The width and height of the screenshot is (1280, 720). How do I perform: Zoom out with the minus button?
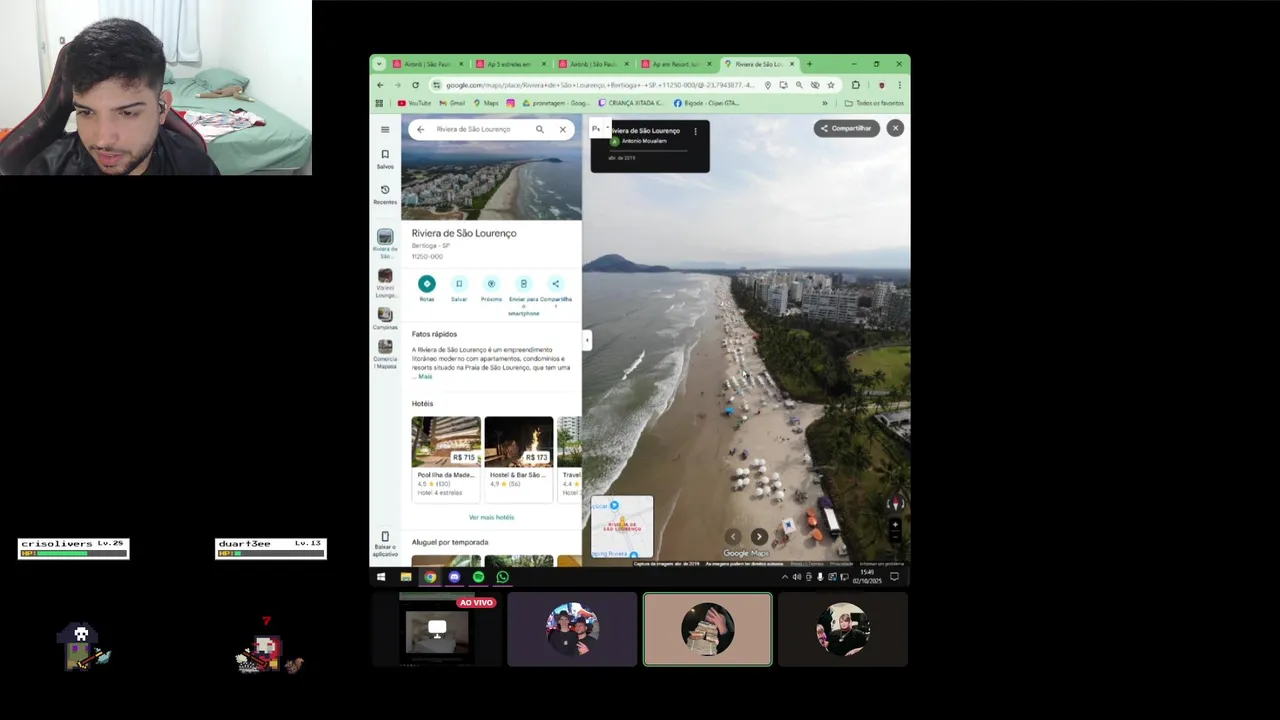(895, 537)
